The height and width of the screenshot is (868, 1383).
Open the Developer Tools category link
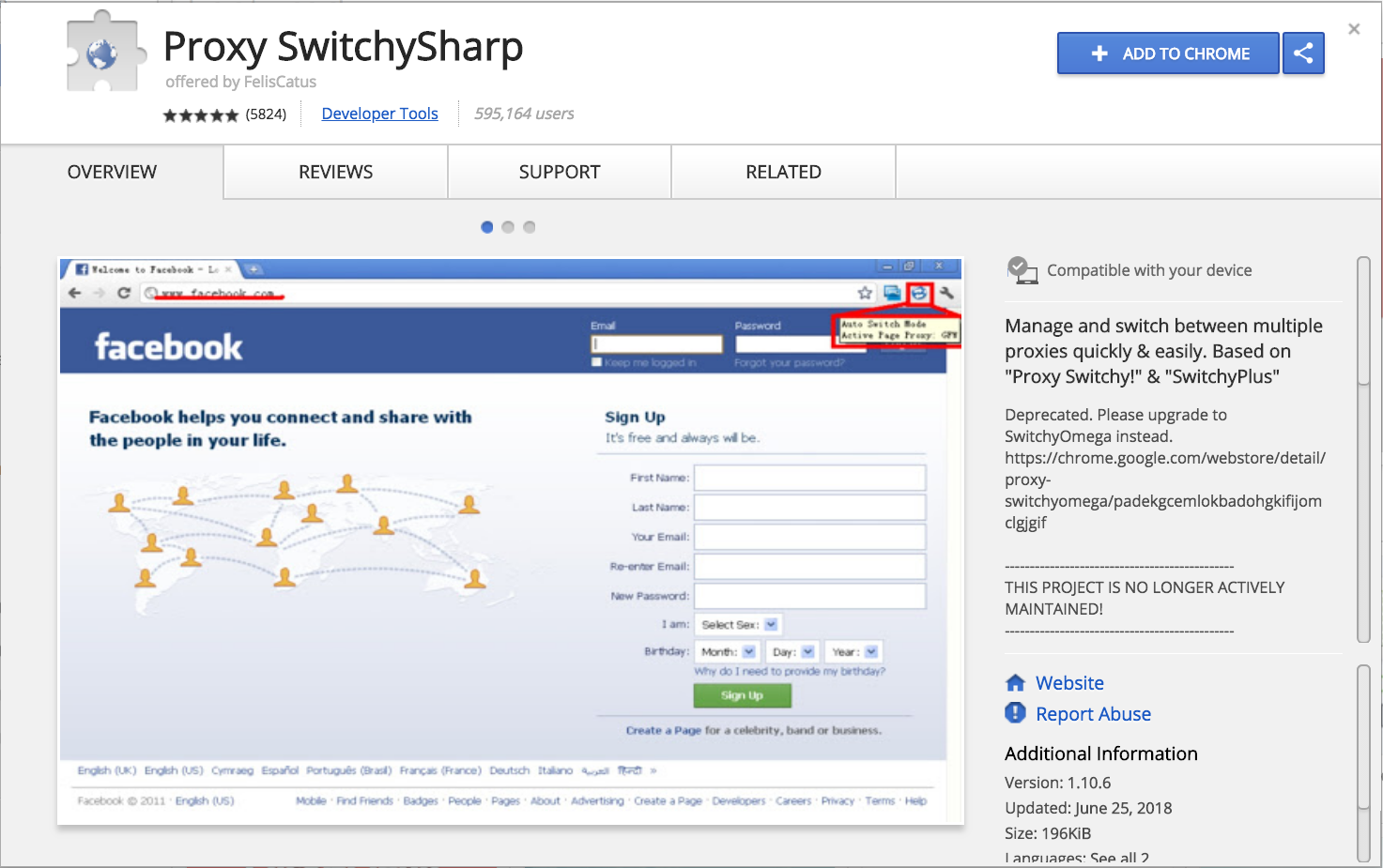pyautogui.click(x=379, y=114)
